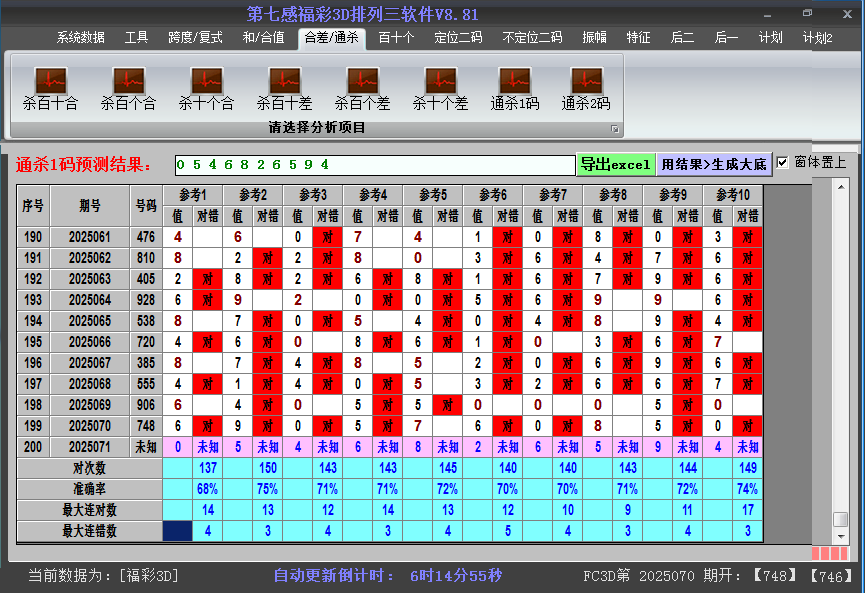The image size is (865, 593).
Task: Click the 75% accuracy value under 参考2
Action: (268, 489)
